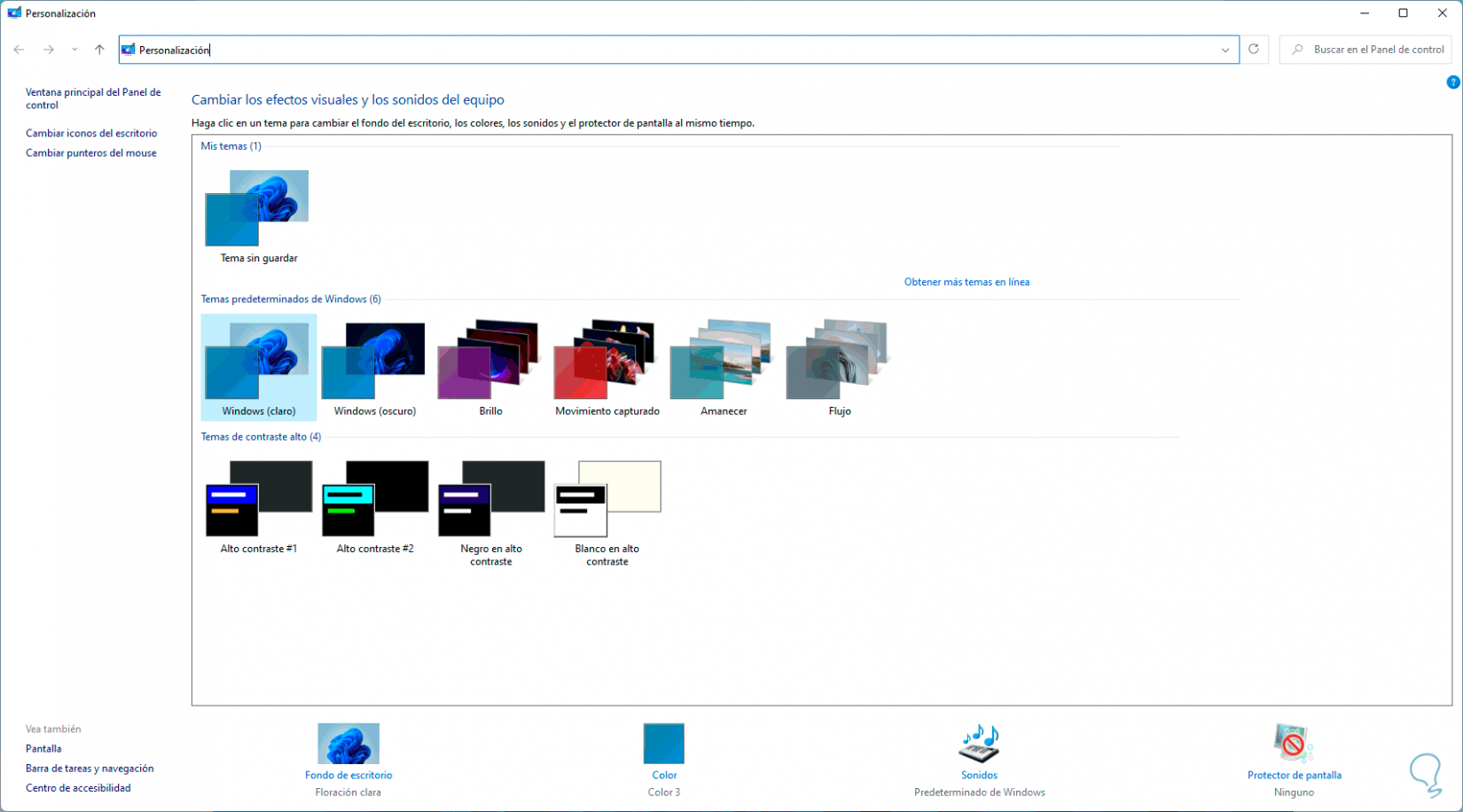This screenshot has height=812, width=1463.
Task: Open Cambiar iconos del escritorio
Action: coord(91,133)
